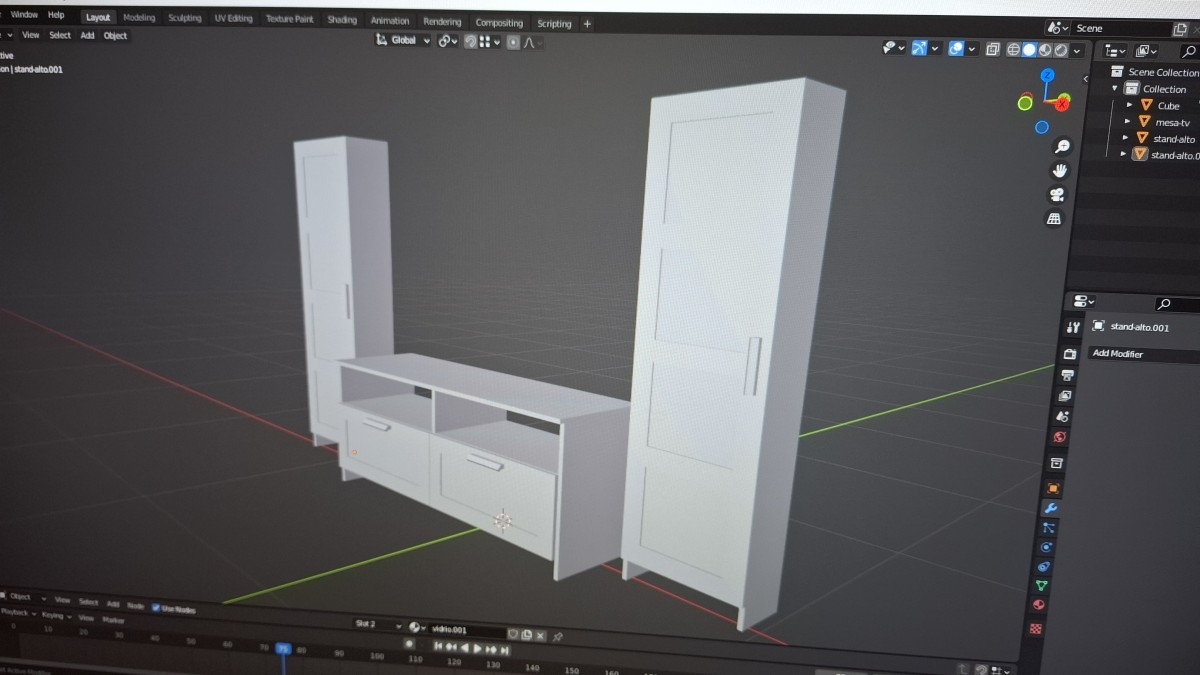Screen dimensions: 1200x675
Task: Toggle camera view with the camera icon
Action: [1057, 194]
